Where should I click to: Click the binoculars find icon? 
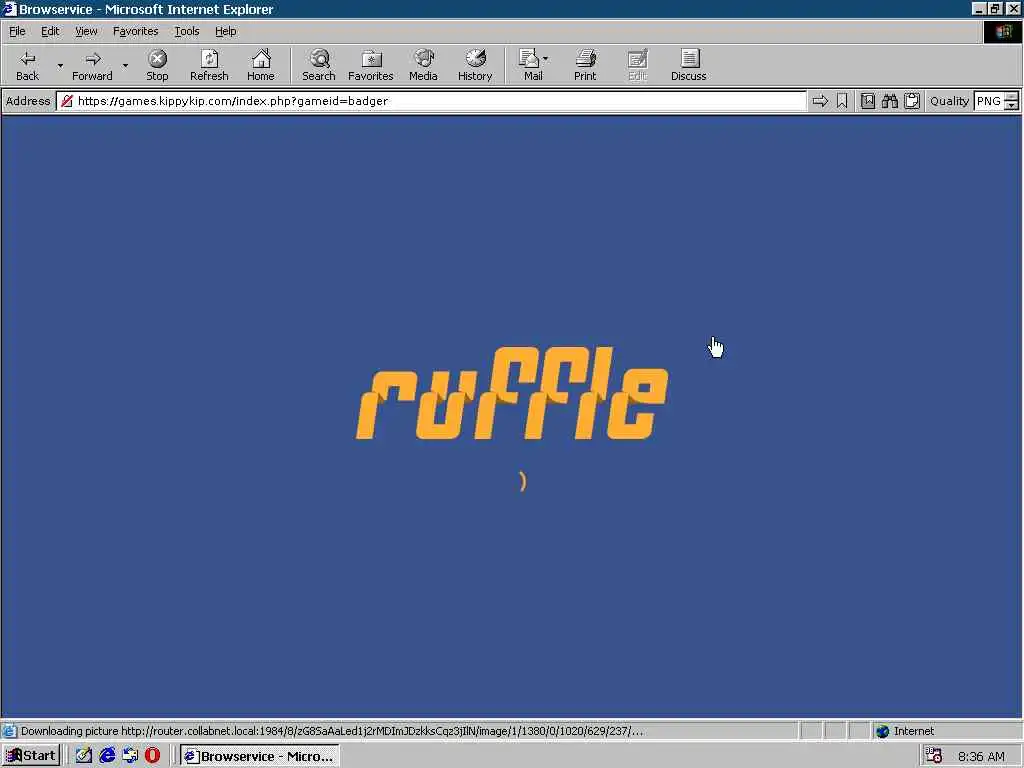[x=890, y=101]
